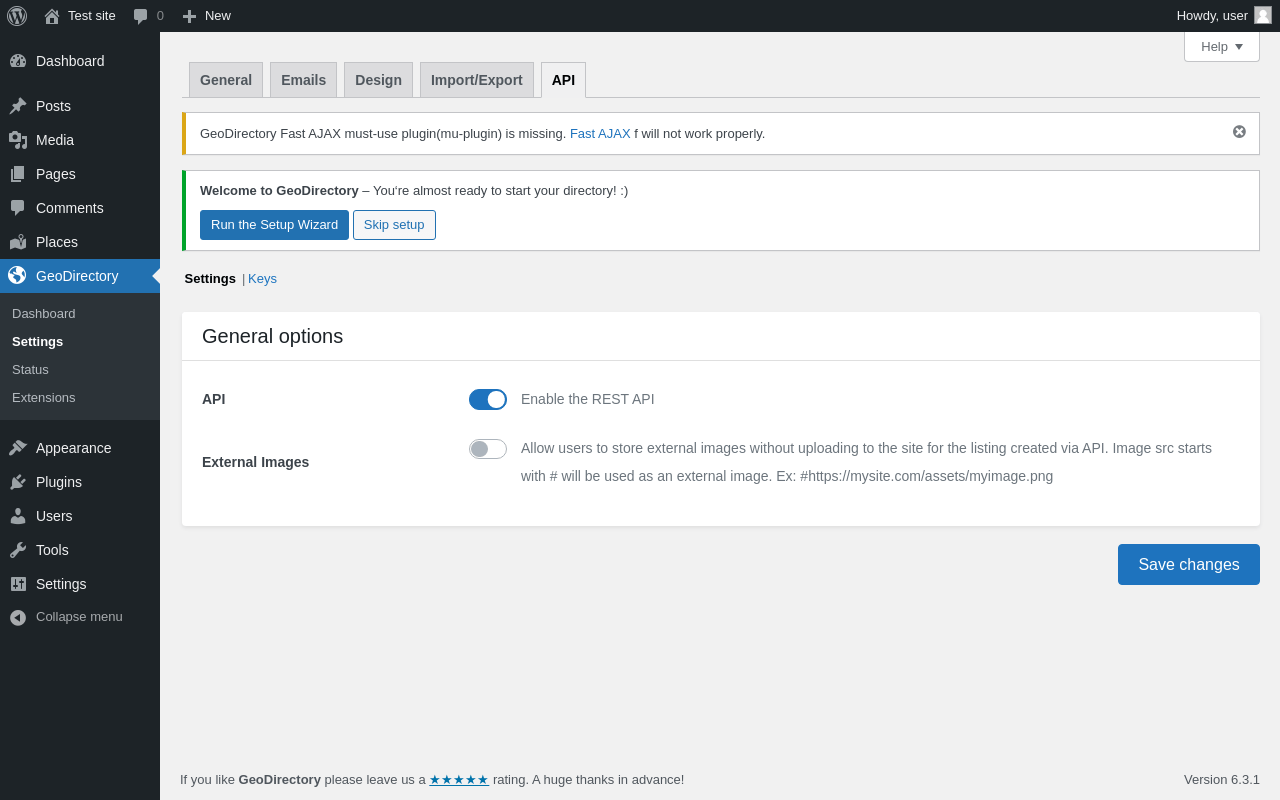Open Test site in admin bar
This screenshot has height=800, width=1280.
[x=80, y=16]
